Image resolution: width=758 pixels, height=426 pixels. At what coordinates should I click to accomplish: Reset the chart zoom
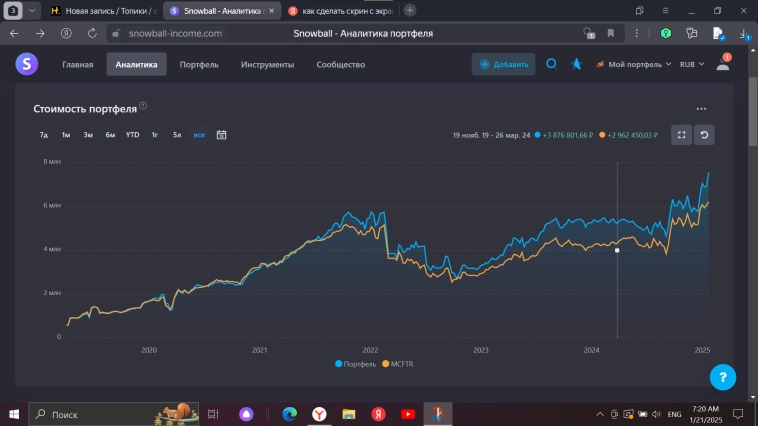tap(704, 135)
